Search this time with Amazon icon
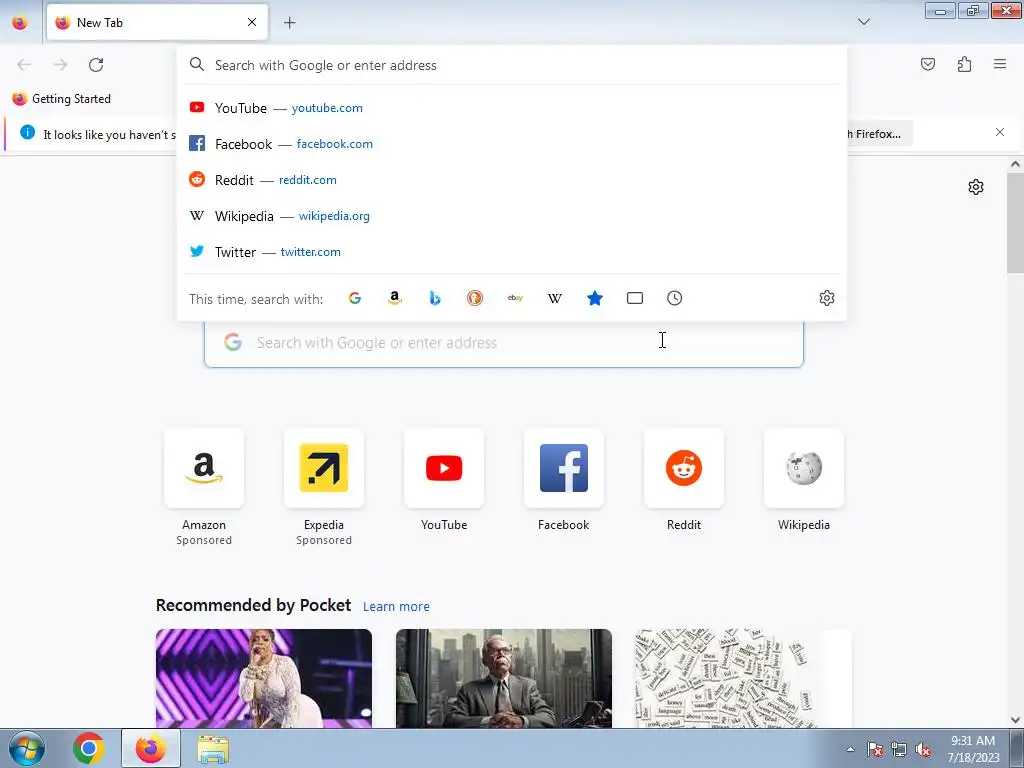1024x768 pixels. pos(394,298)
